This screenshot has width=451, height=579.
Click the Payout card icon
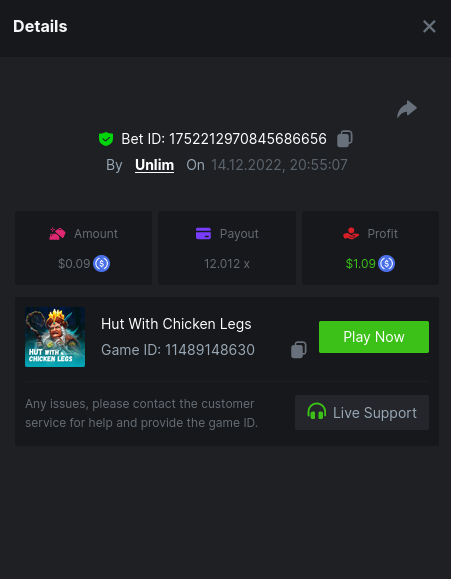coord(204,234)
